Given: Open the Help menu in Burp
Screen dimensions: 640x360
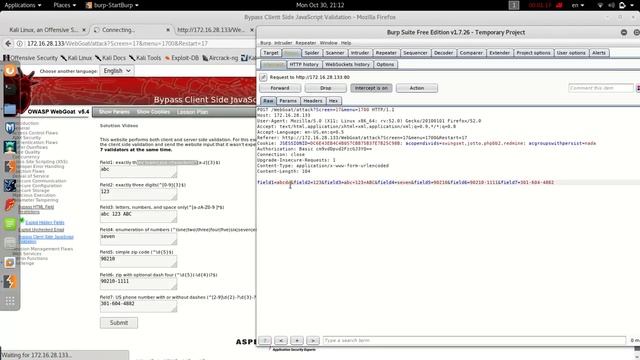Looking at the screenshot, I should click(346, 43).
